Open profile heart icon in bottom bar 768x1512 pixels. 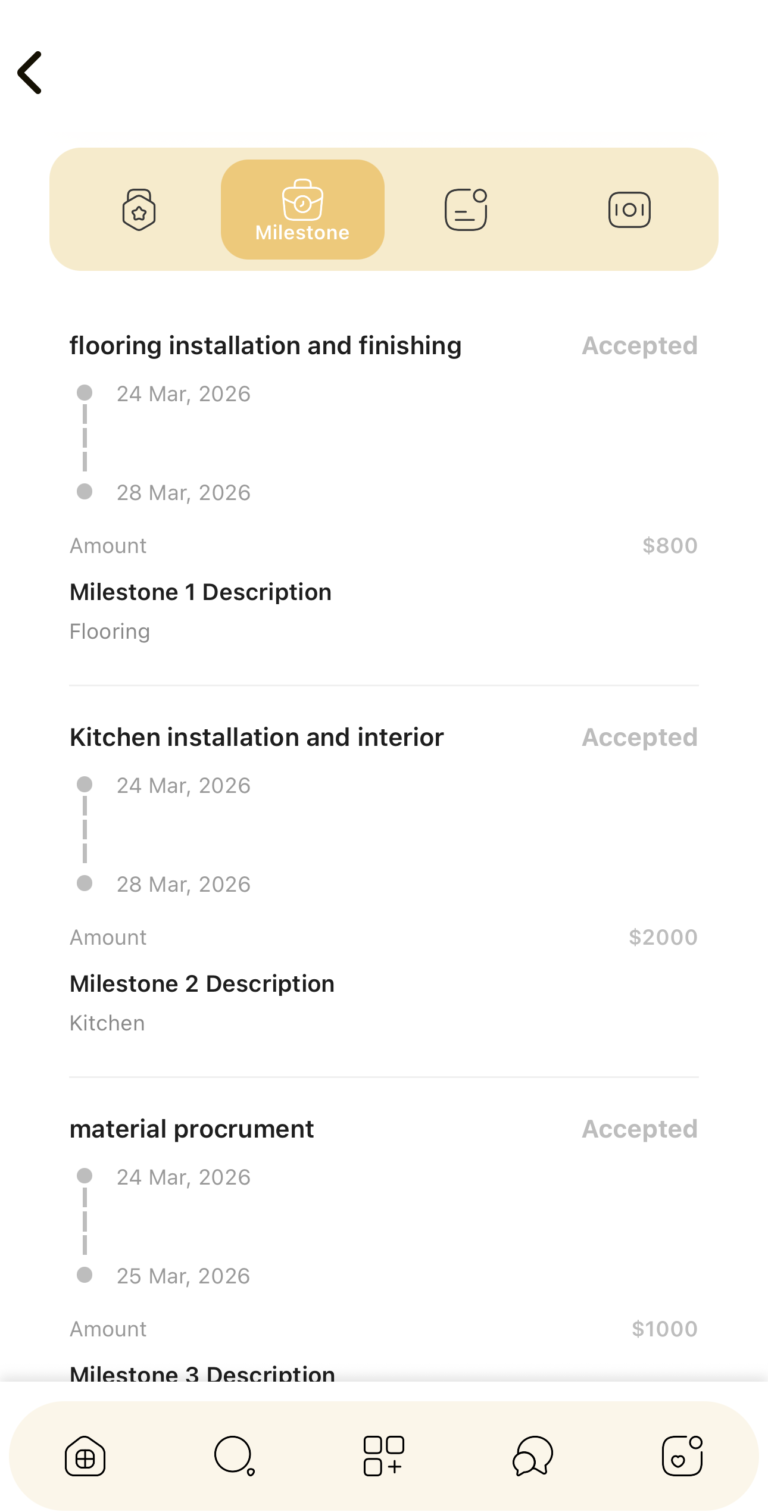(682, 1456)
